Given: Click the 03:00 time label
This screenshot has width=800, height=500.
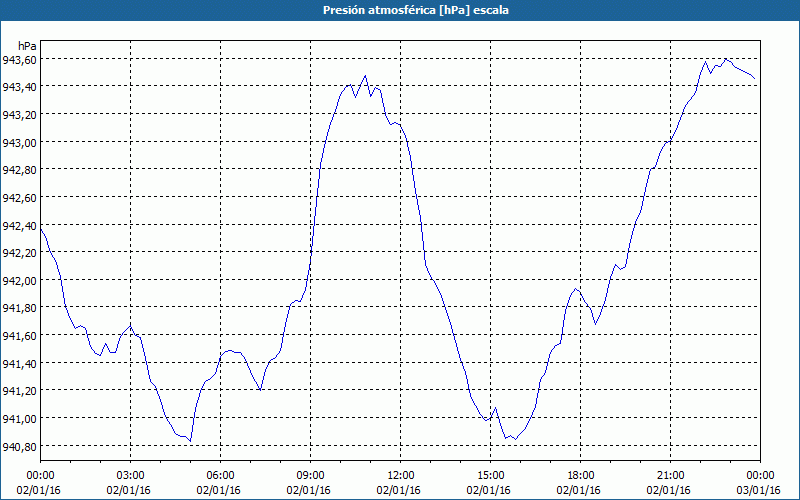Looking at the screenshot, I should coord(131,476).
